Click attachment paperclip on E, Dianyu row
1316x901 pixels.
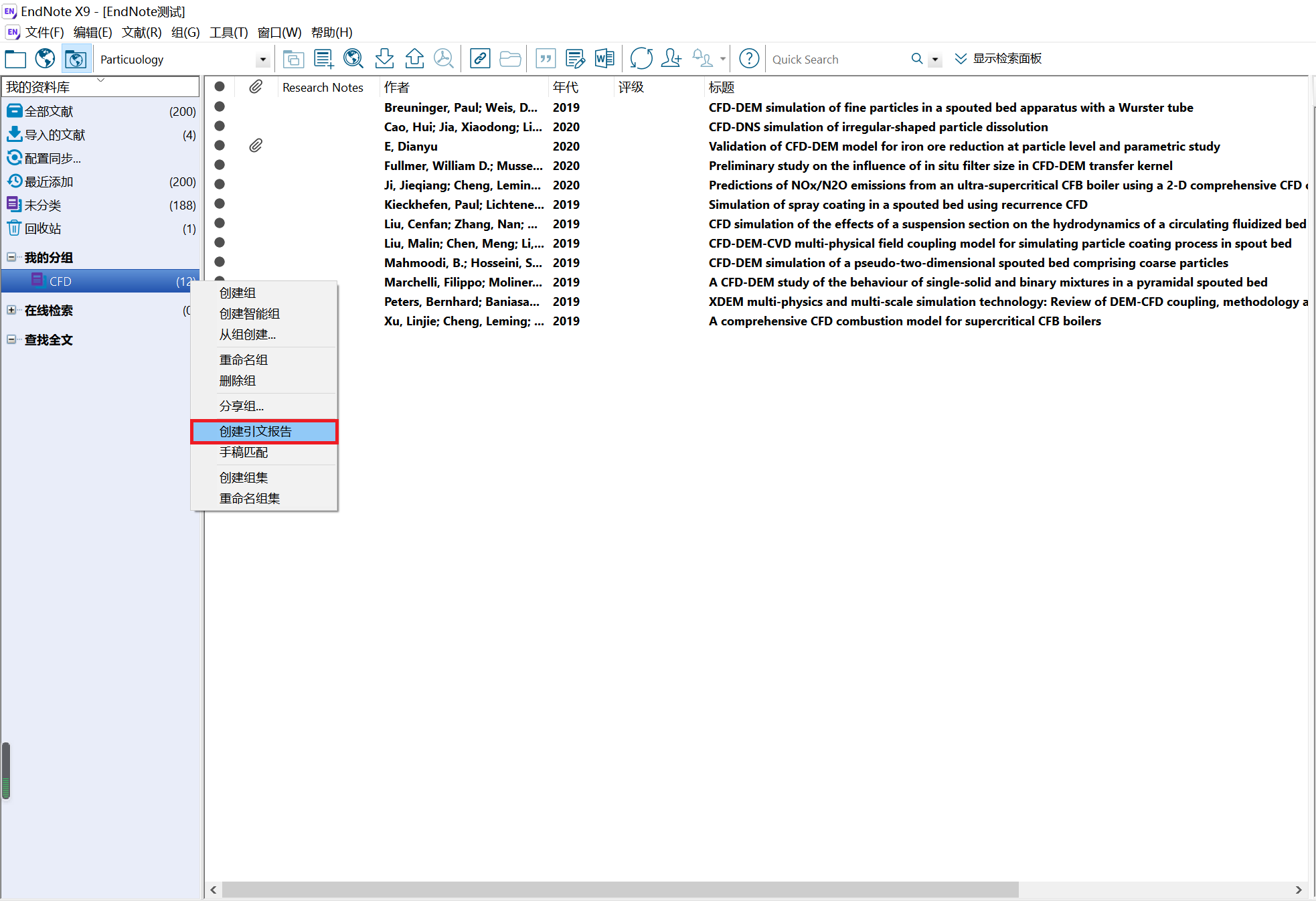coord(256,145)
